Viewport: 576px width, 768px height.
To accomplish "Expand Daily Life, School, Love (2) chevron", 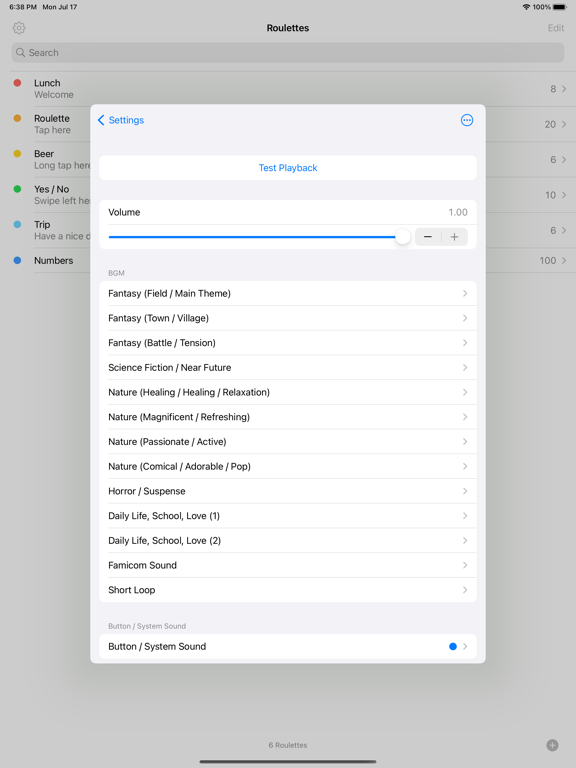I will click(465, 541).
